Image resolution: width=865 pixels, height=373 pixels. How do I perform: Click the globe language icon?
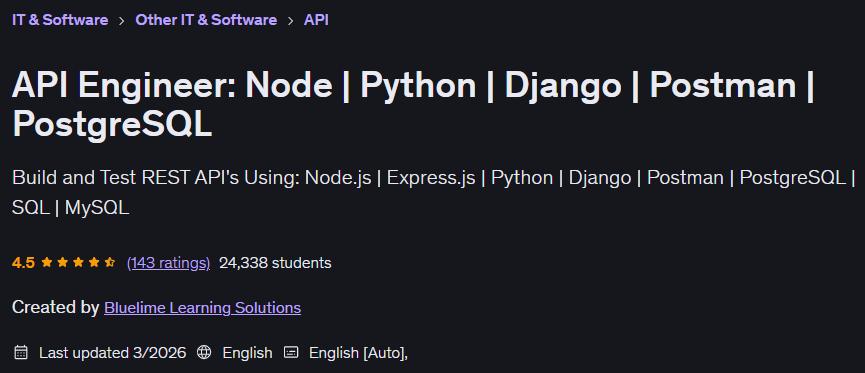coord(204,352)
